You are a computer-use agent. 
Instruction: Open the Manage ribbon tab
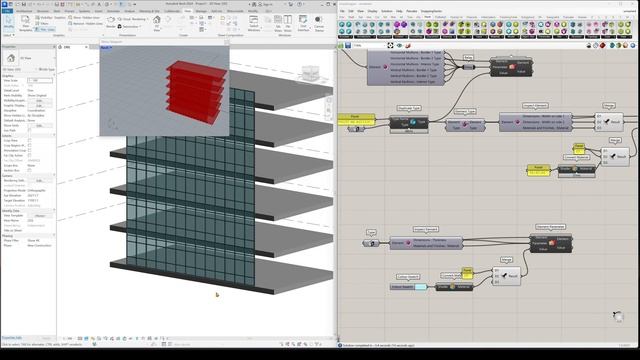[201, 11]
